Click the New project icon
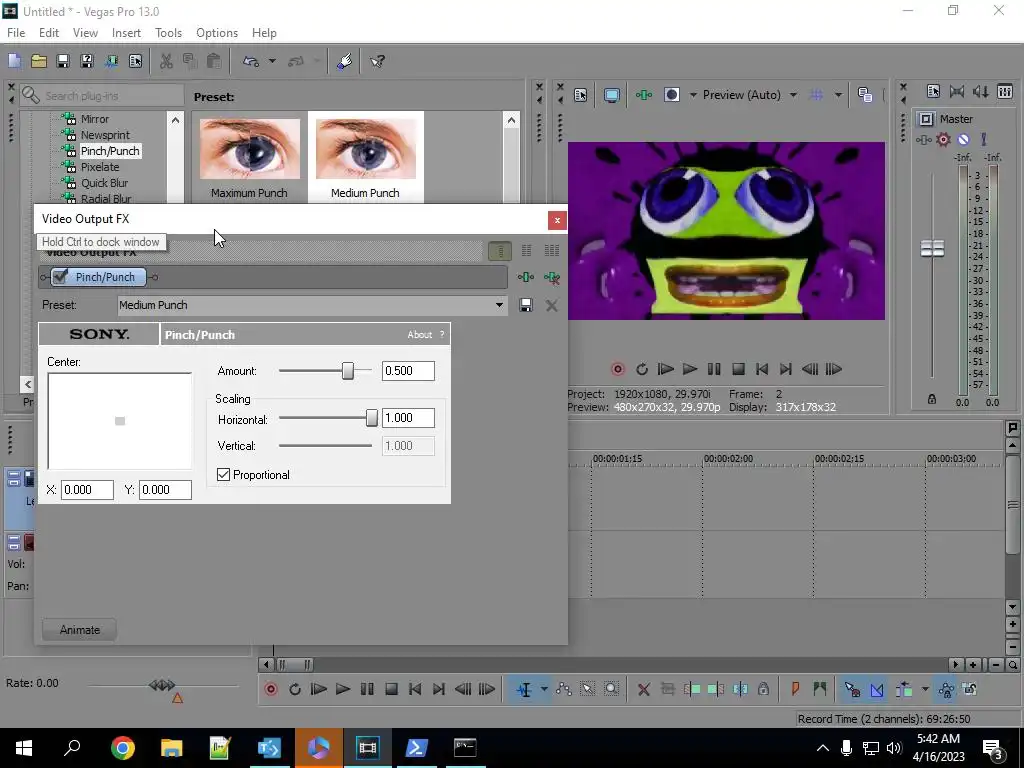This screenshot has height=768, width=1024. coord(14,61)
